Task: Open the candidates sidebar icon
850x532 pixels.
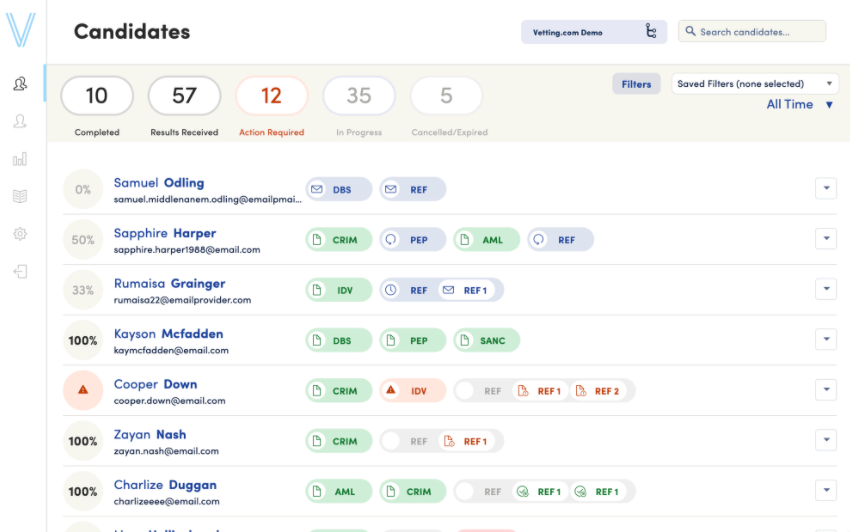Action: pyautogui.click(x=20, y=84)
